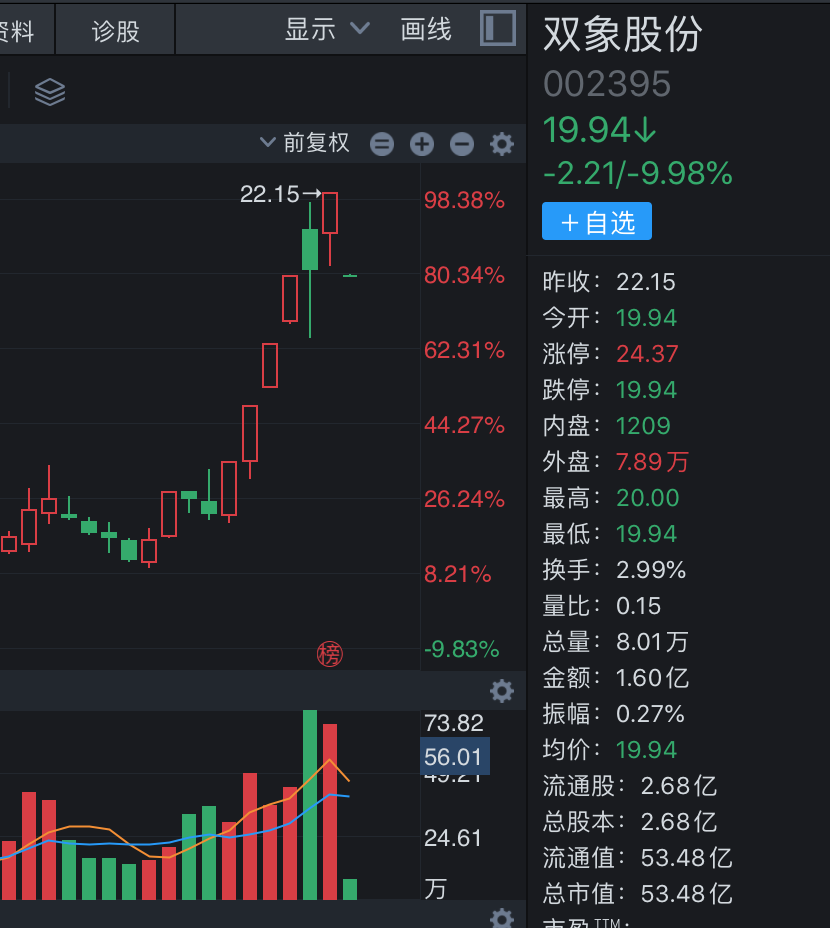
Task: Open the layers stack icon
Action: [x=50, y=92]
